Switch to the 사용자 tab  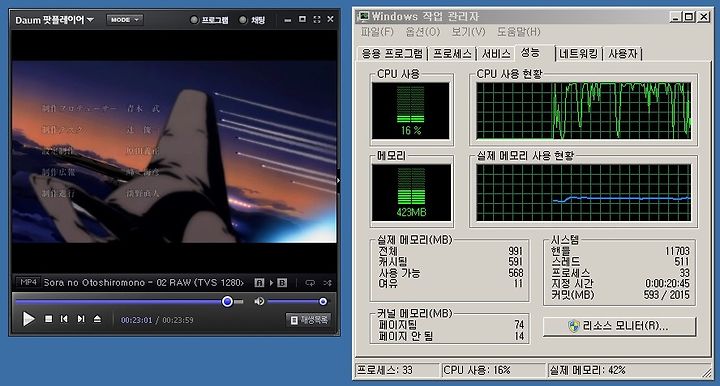623,54
